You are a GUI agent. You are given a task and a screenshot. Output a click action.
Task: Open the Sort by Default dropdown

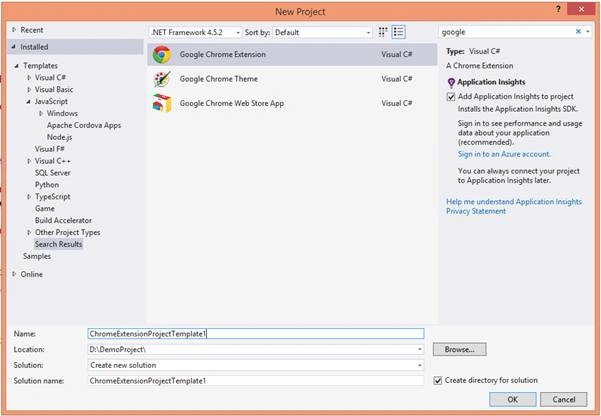[x=322, y=33]
